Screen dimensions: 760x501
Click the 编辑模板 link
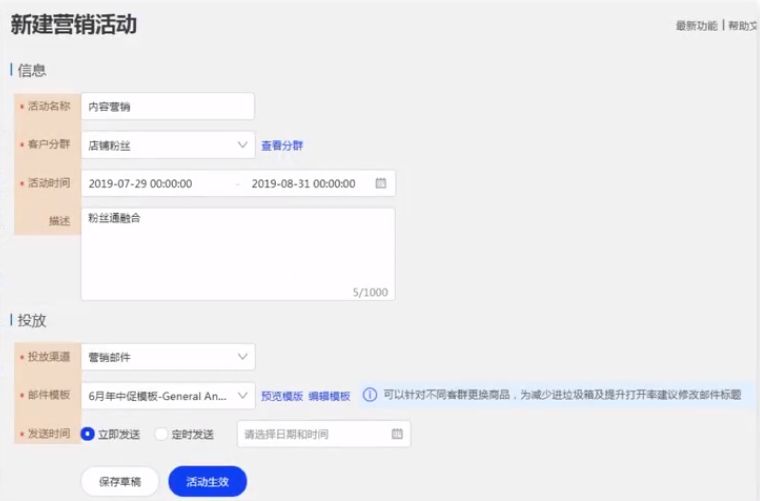point(329,396)
